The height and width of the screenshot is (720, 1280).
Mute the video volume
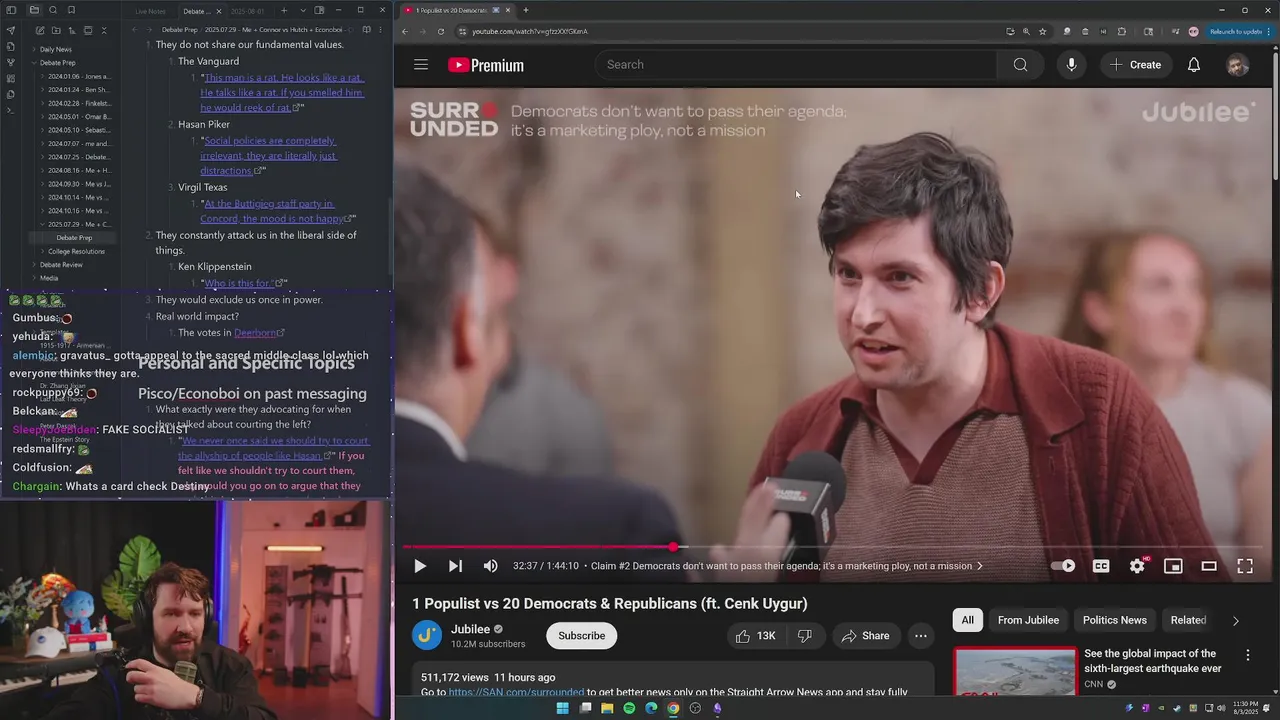[490, 566]
